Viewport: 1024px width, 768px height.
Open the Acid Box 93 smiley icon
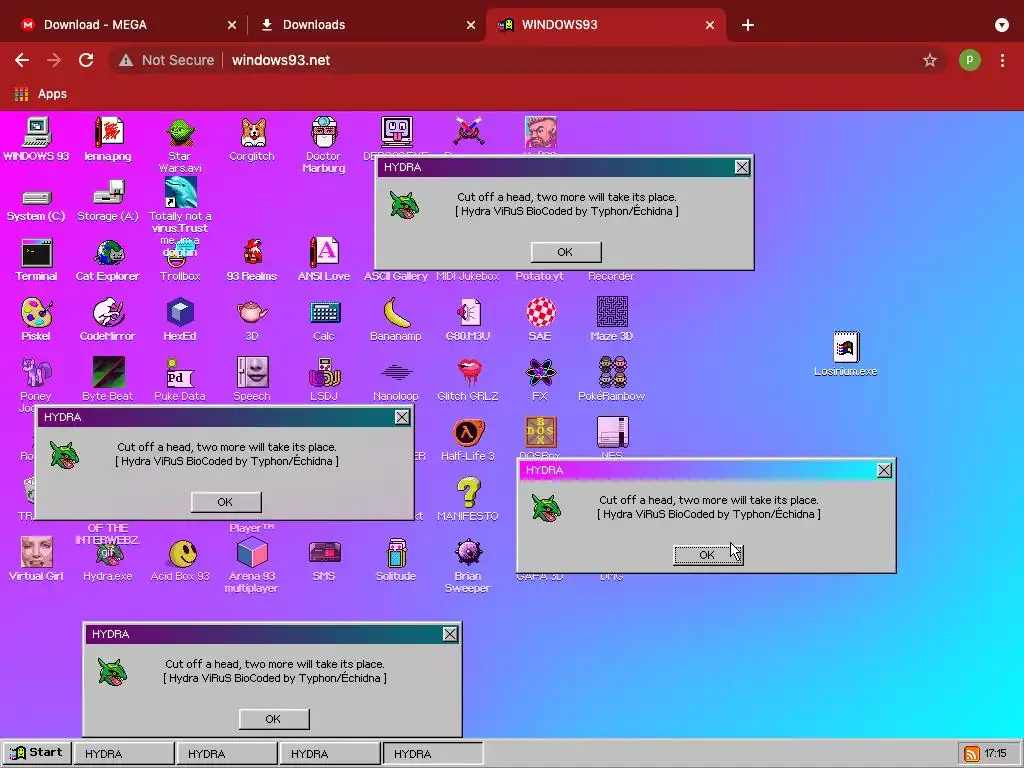180,559
